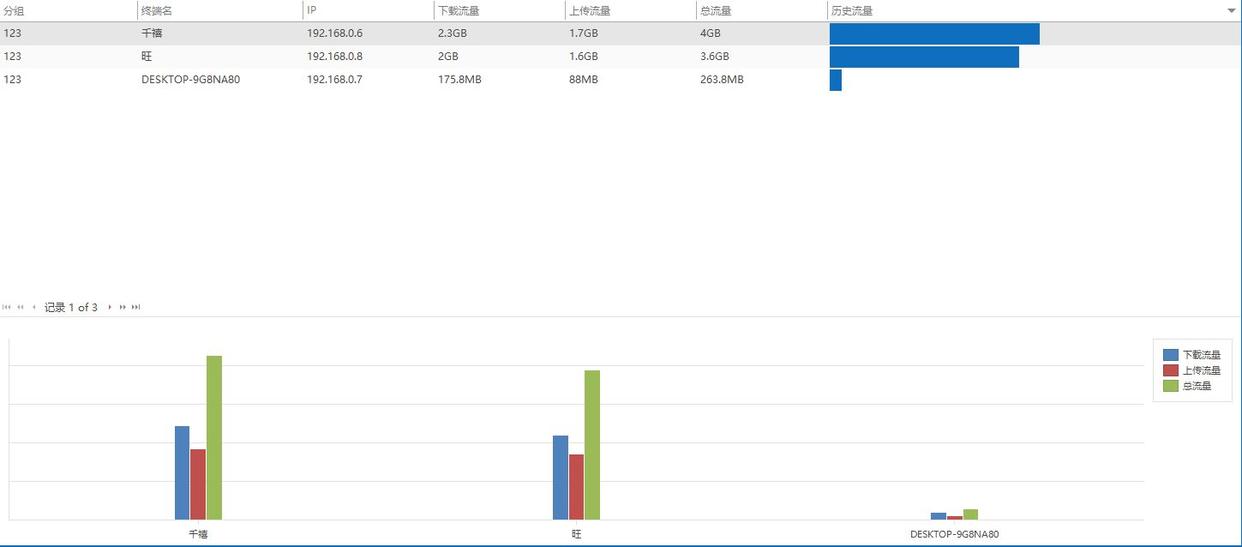The width and height of the screenshot is (1242, 547).
Task: Click the green 总流量 legend marker
Action: click(1170, 385)
